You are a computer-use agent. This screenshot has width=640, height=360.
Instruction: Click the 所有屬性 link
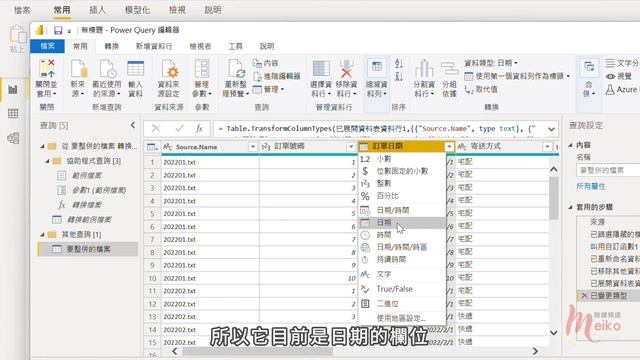click(590, 187)
